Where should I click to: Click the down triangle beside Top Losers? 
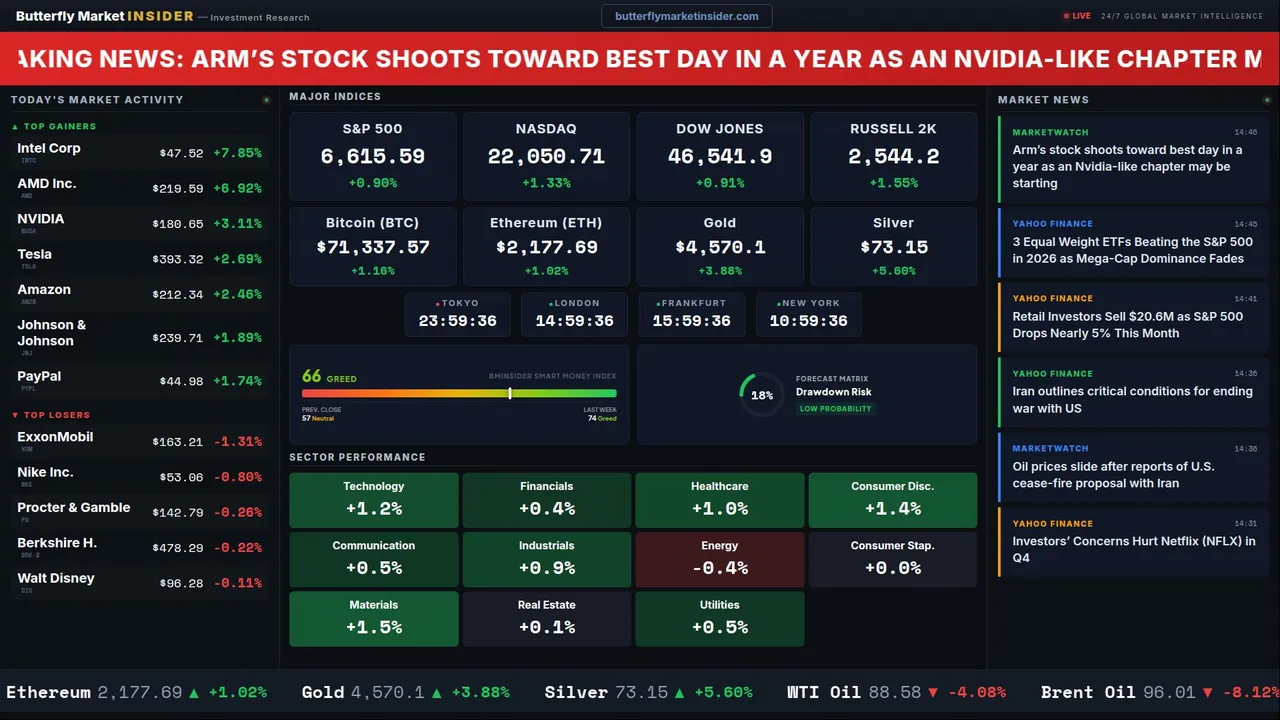click(15, 415)
